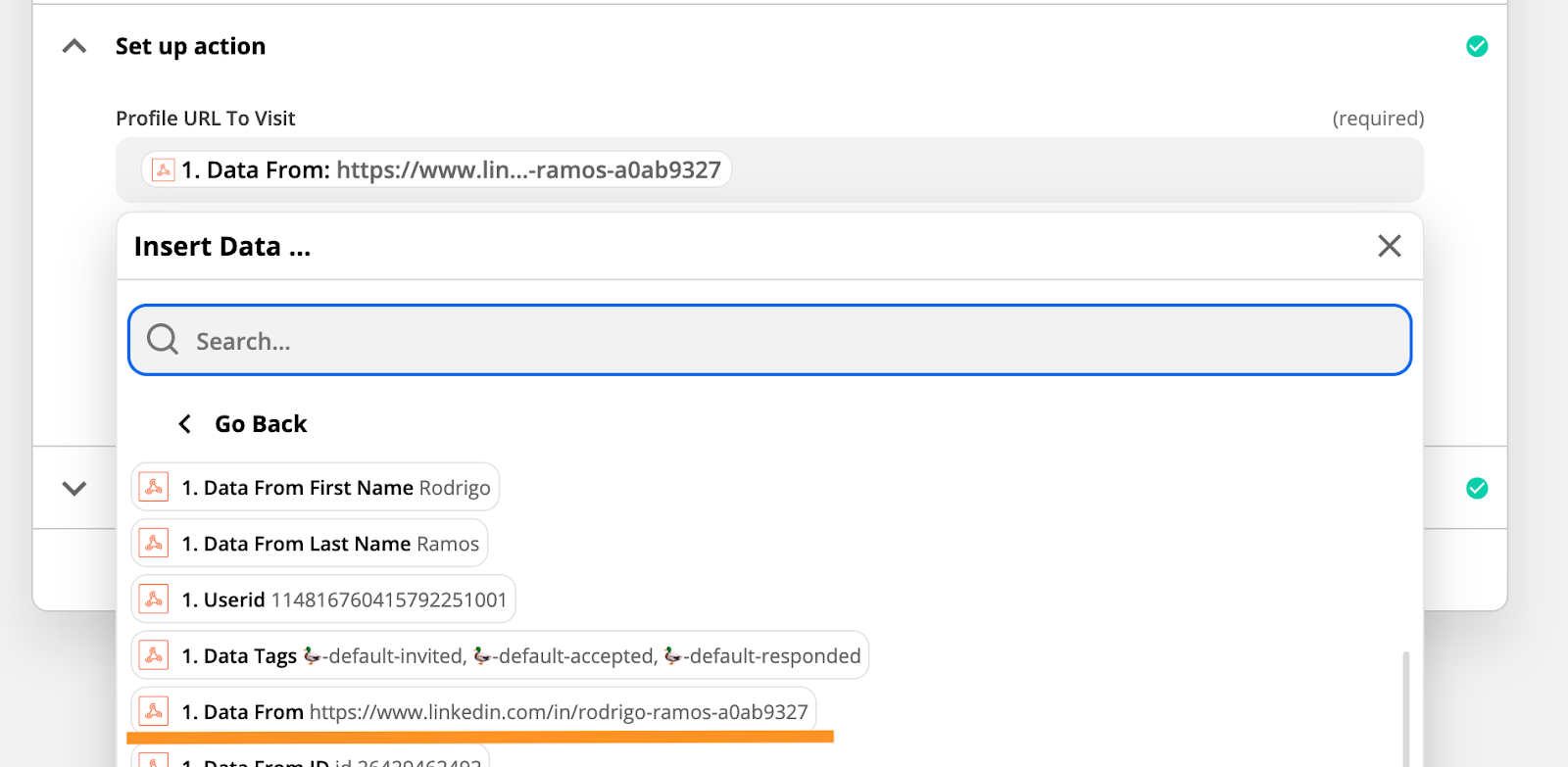The height and width of the screenshot is (767, 1568).
Task: Insert Data From Last Name Ramos
Action: click(x=310, y=543)
